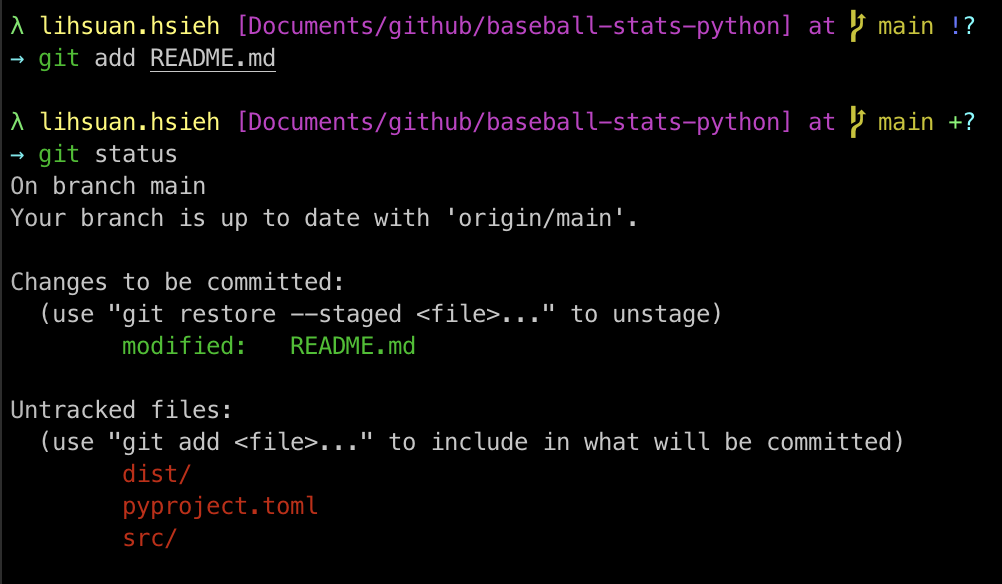Click the 'git status' command text
The height and width of the screenshot is (584, 1002).
107,155
